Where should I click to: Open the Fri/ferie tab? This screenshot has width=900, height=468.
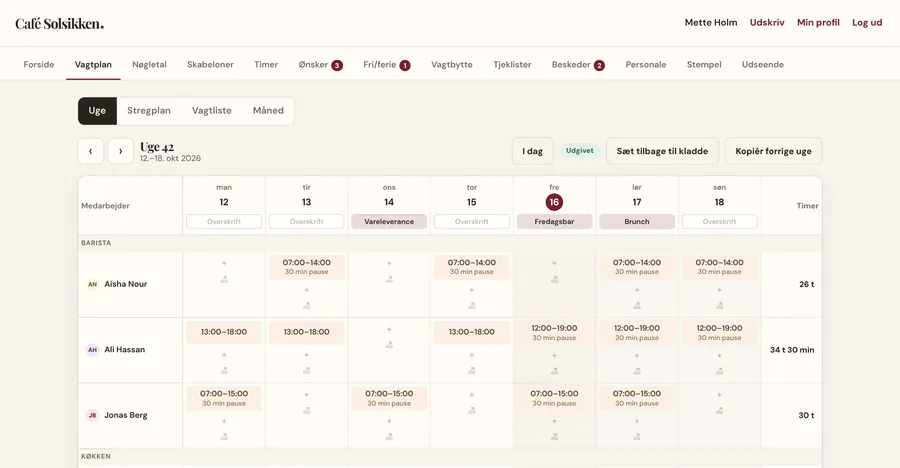click(x=386, y=64)
